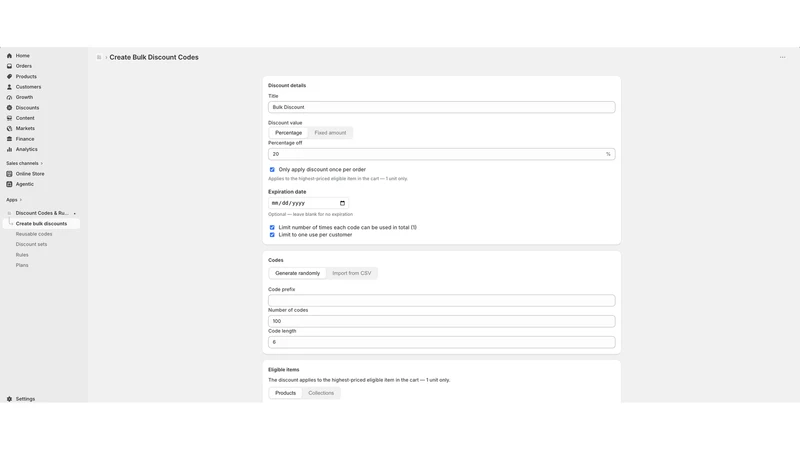Open the Orders icon in sidebar
800x450 pixels.
point(9,66)
